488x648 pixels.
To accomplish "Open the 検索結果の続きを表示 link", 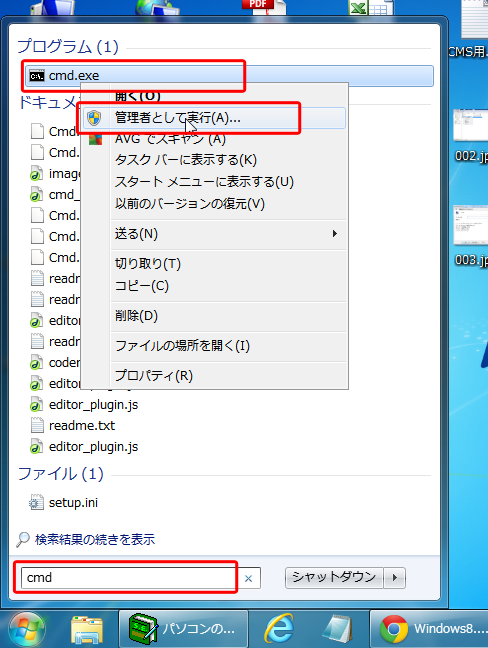I will pyautogui.click(x=95, y=539).
